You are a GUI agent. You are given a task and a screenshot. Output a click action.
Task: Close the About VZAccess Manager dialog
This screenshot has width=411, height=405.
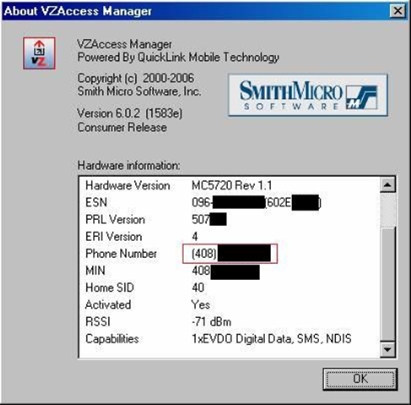[x=397, y=11]
